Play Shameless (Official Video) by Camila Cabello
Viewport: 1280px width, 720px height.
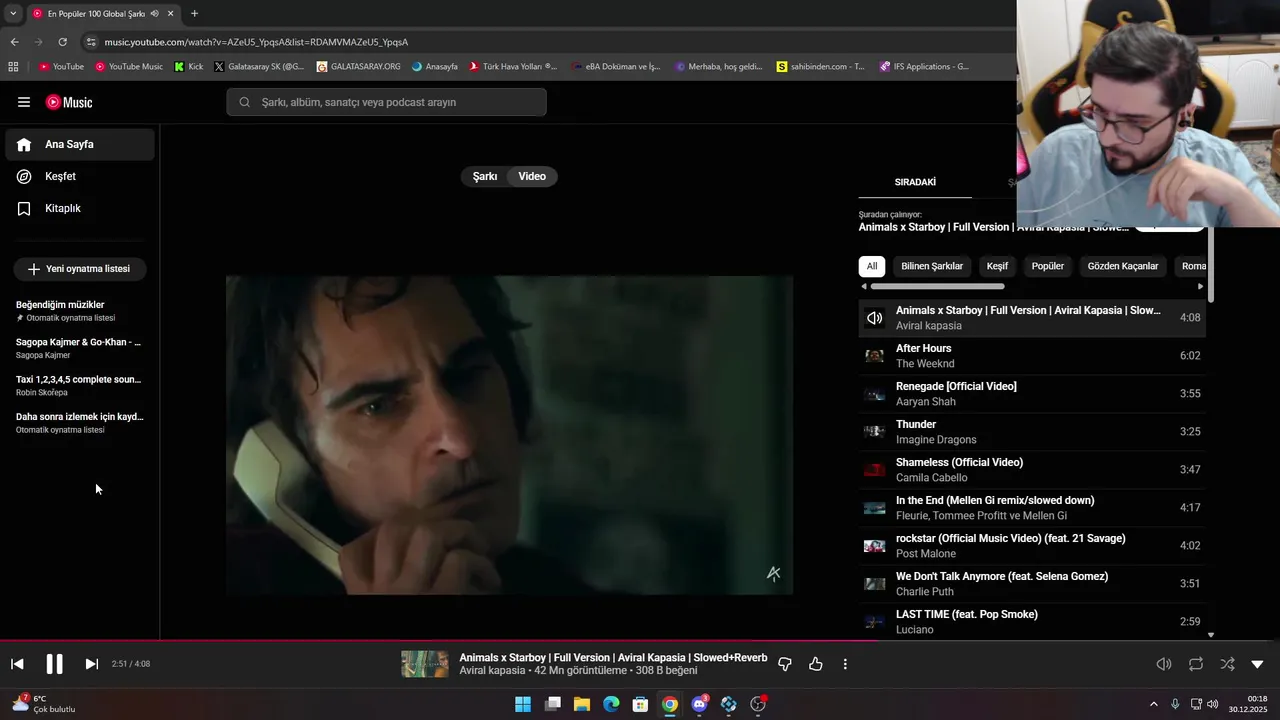click(1032, 470)
